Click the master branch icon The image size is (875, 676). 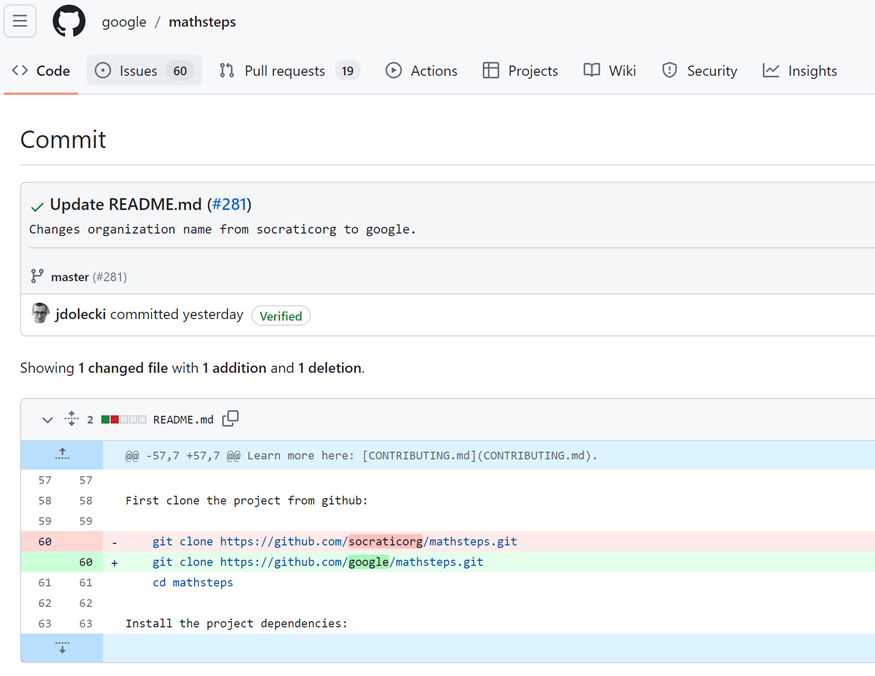click(37, 276)
